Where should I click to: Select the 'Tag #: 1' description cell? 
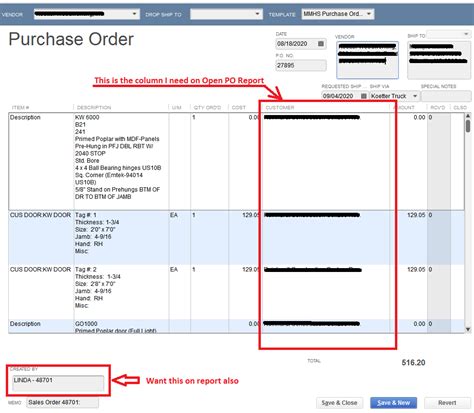coord(121,237)
